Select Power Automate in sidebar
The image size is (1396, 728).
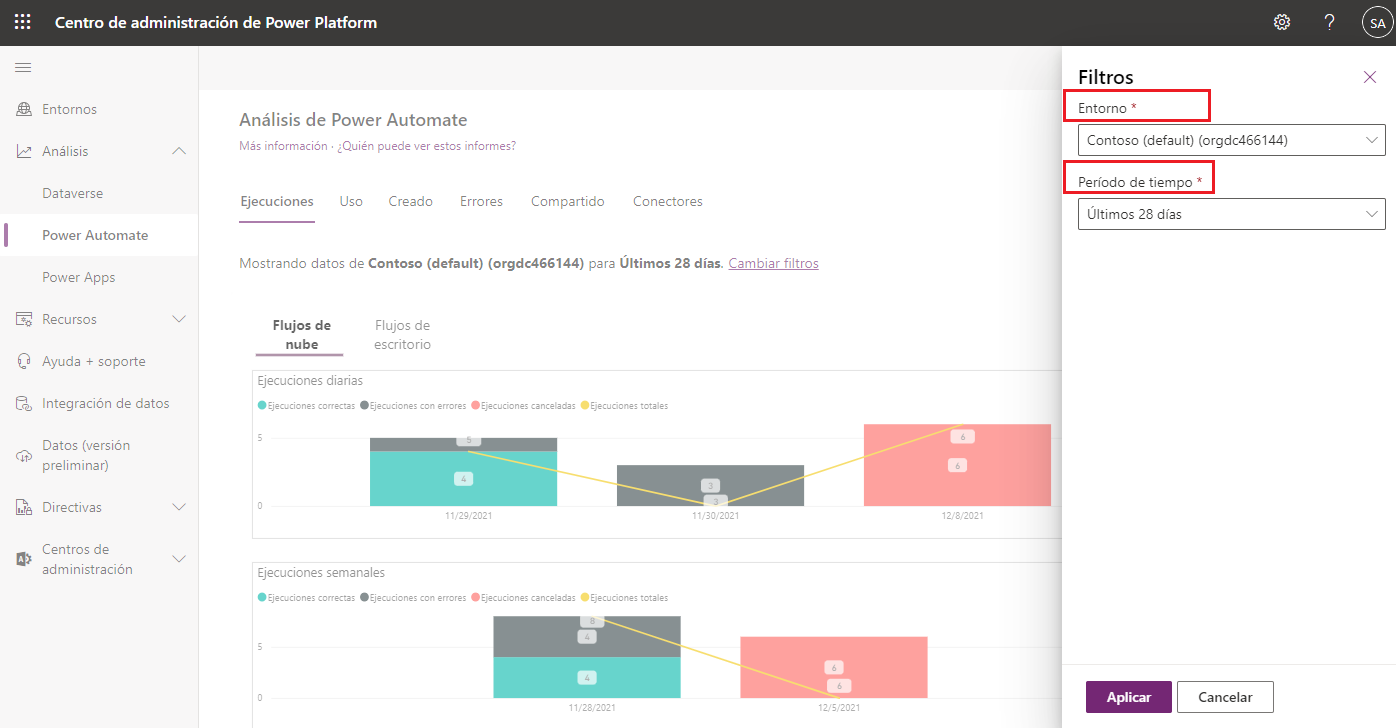click(99, 235)
